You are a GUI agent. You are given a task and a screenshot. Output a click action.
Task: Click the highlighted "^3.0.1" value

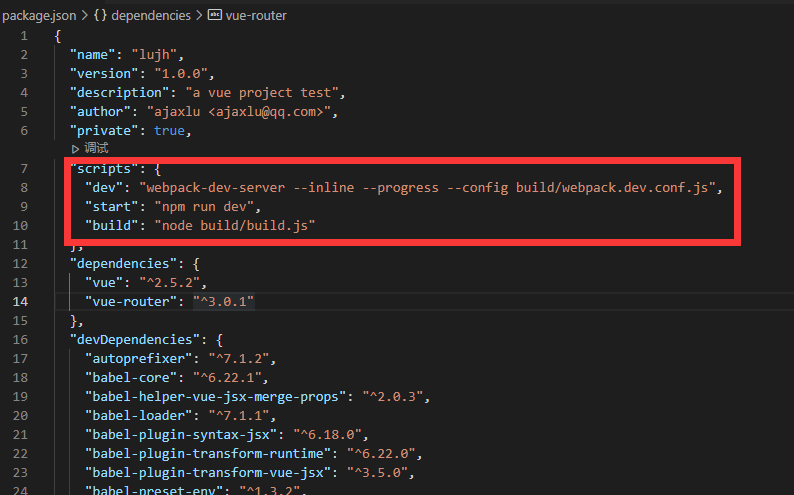tap(223, 302)
